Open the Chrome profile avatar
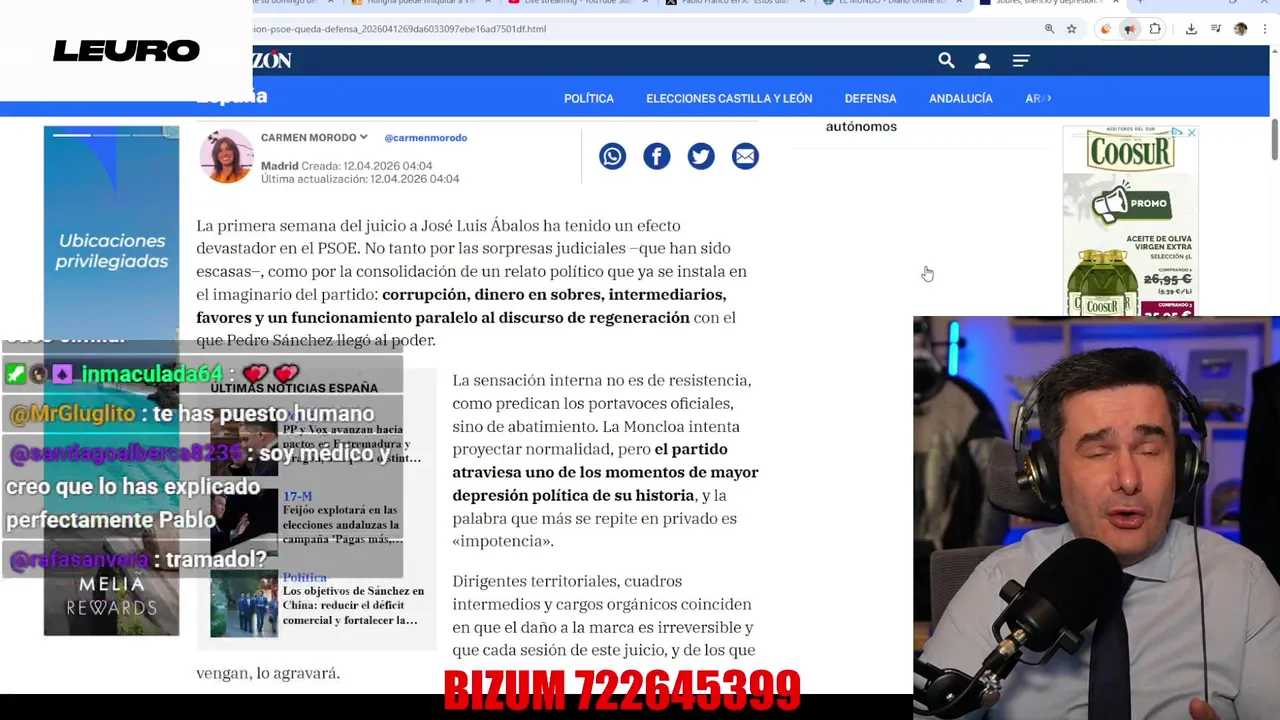The image size is (1280, 720). click(x=1240, y=29)
